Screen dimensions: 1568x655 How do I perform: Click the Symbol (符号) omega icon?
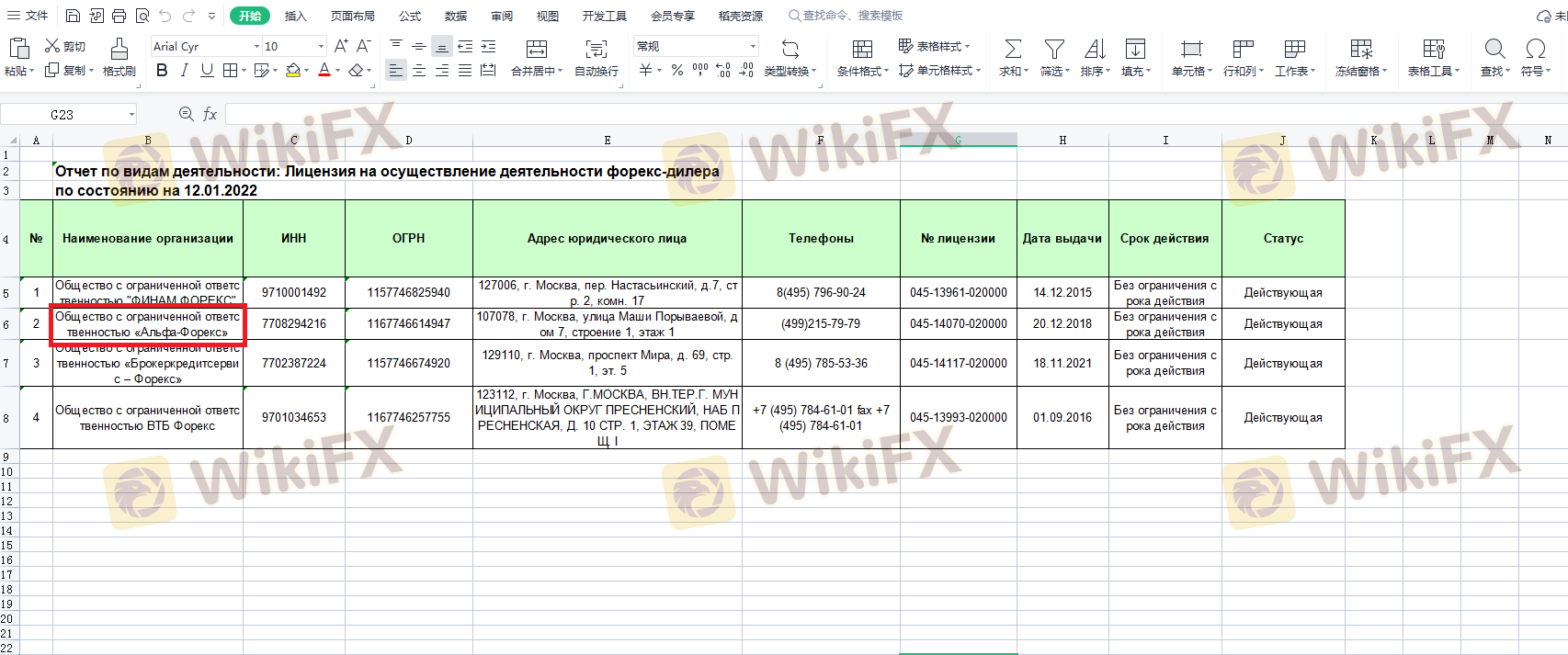click(1535, 49)
